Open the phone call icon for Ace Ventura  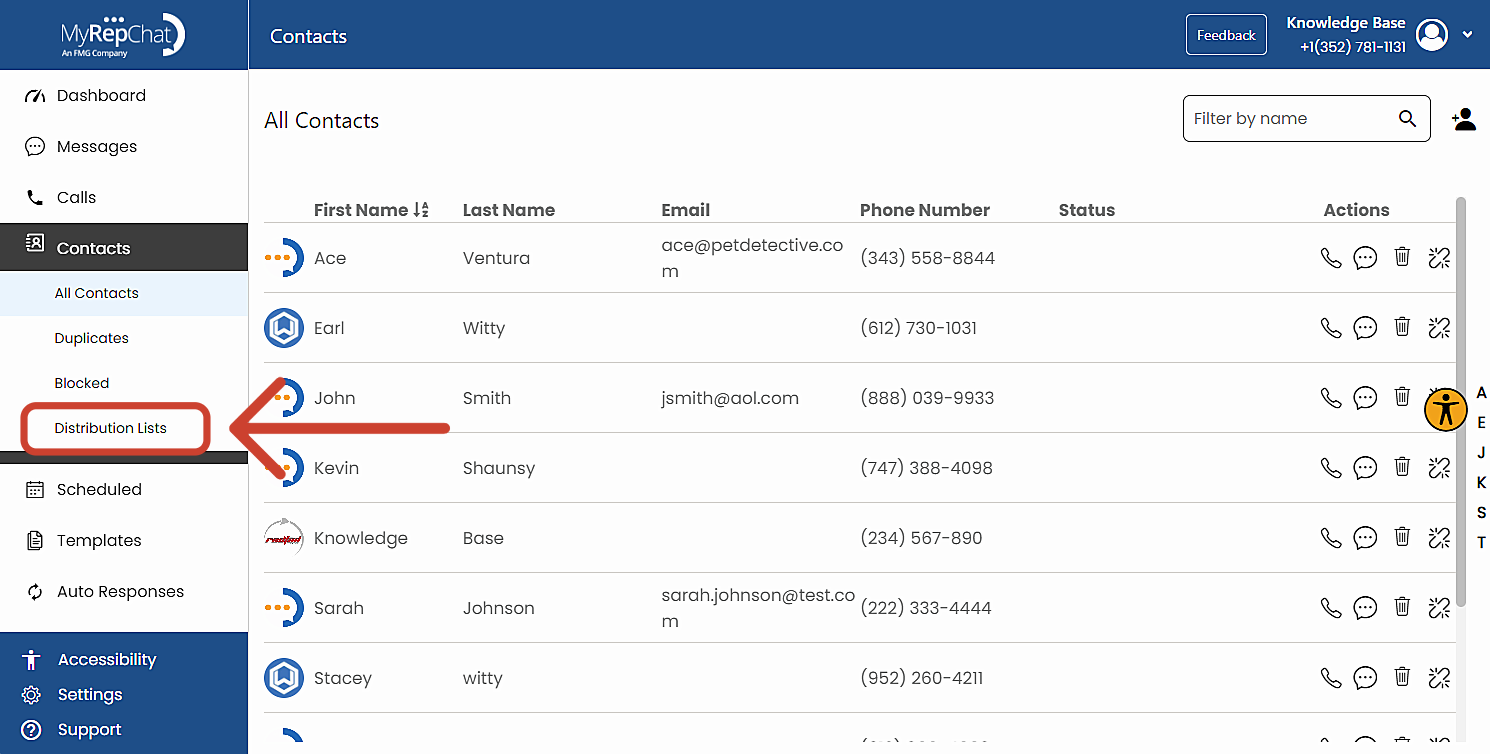coord(1330,257)
